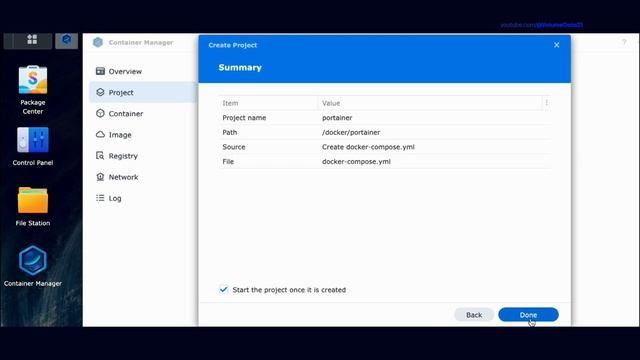Click the 'File' row label
The image size is (640, 360).
[228, 162]
